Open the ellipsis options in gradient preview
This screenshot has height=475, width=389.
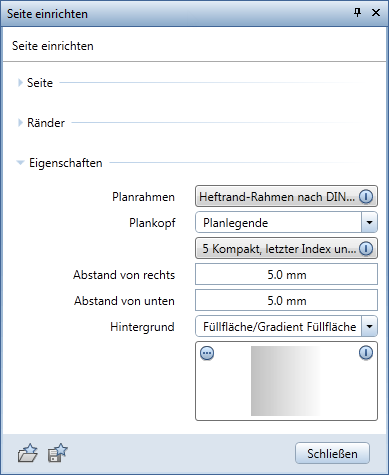[x=207, y=353]
